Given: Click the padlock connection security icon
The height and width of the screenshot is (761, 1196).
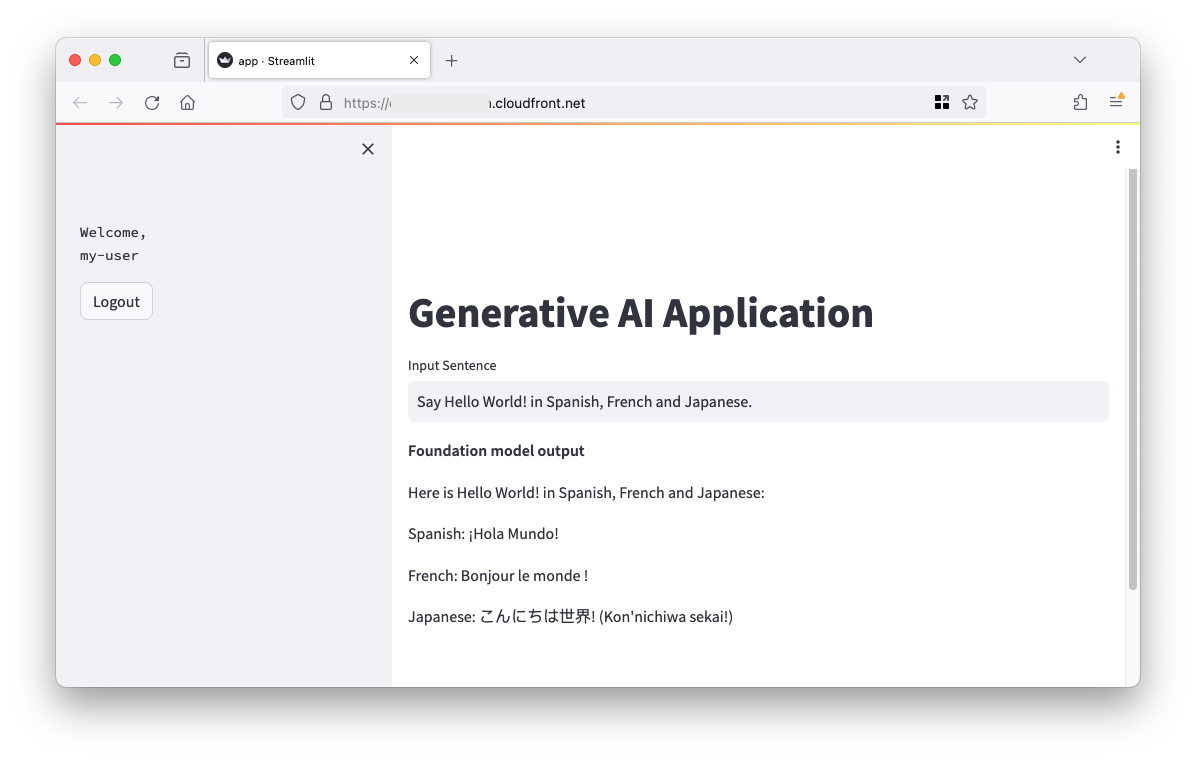Looking at the screenshot, I should pyautogui.click(x=326, y=102).
